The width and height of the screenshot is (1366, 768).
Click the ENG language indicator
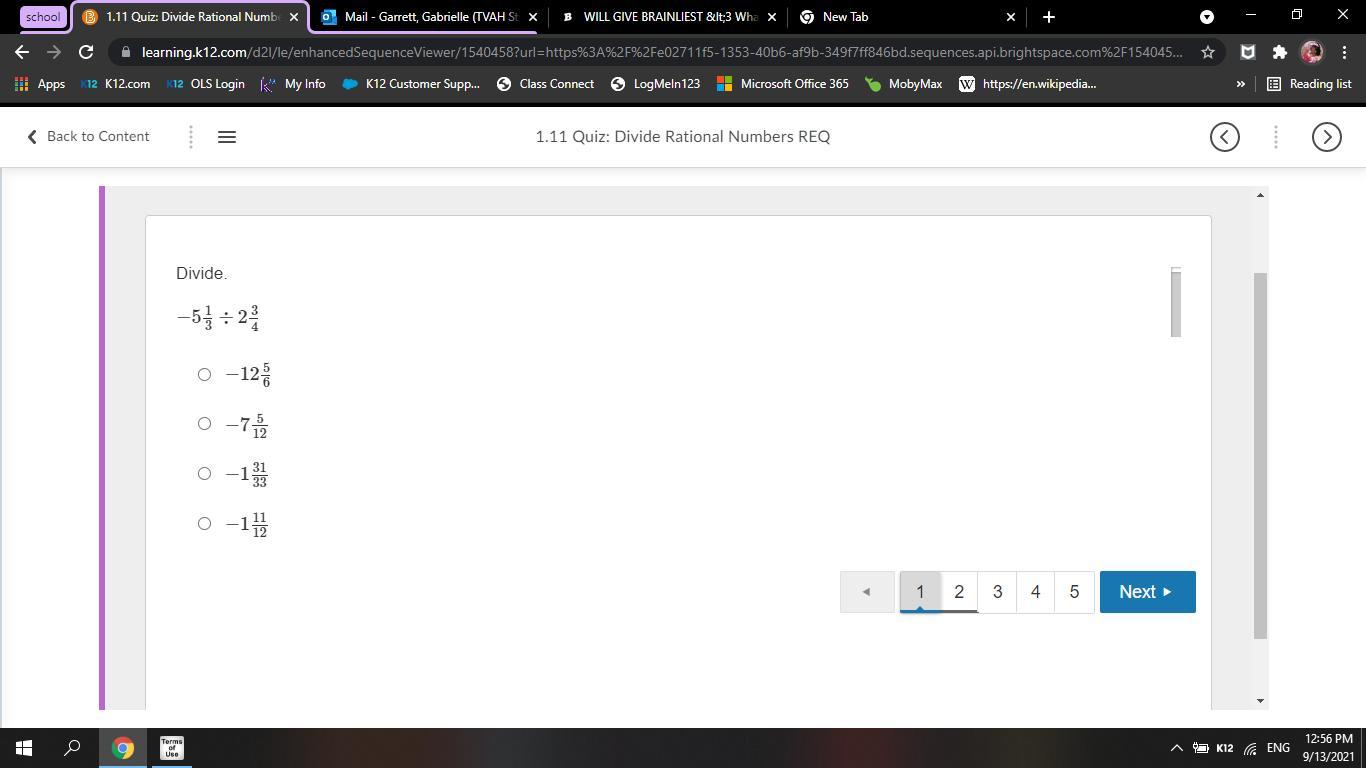[1278, 748]
